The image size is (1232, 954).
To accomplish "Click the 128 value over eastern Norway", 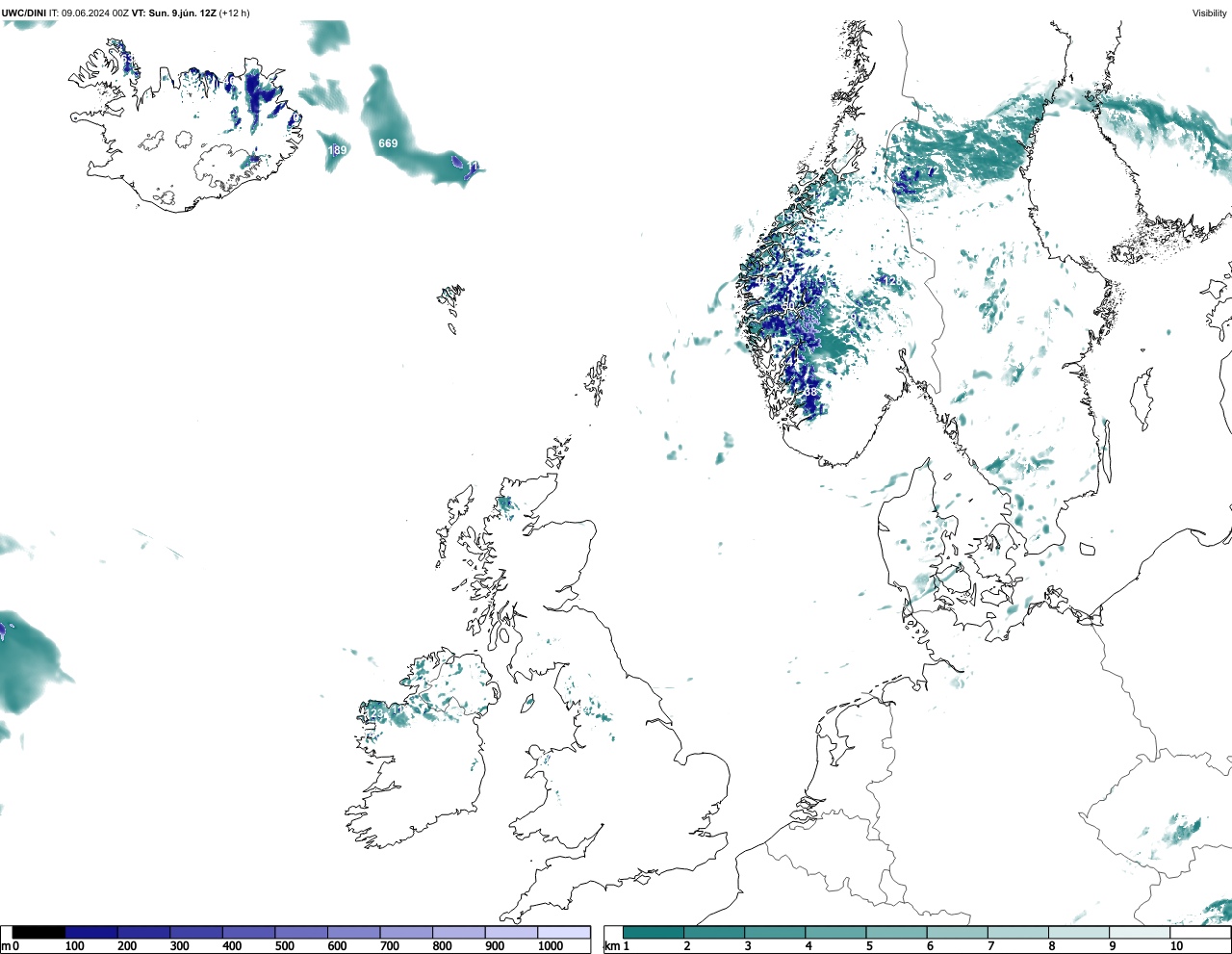I will pyautogui.click(x=892, y=281).
